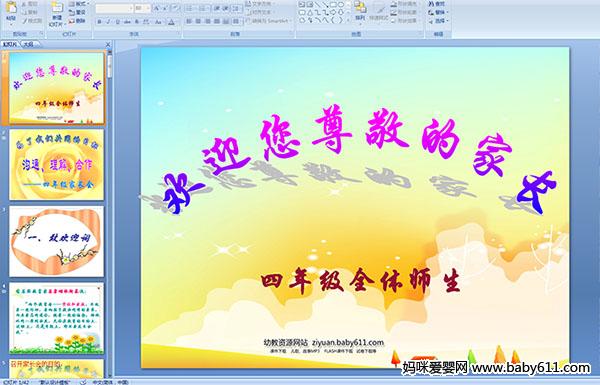
Task: Click the New Slide icon
Action: pos(57,13)
